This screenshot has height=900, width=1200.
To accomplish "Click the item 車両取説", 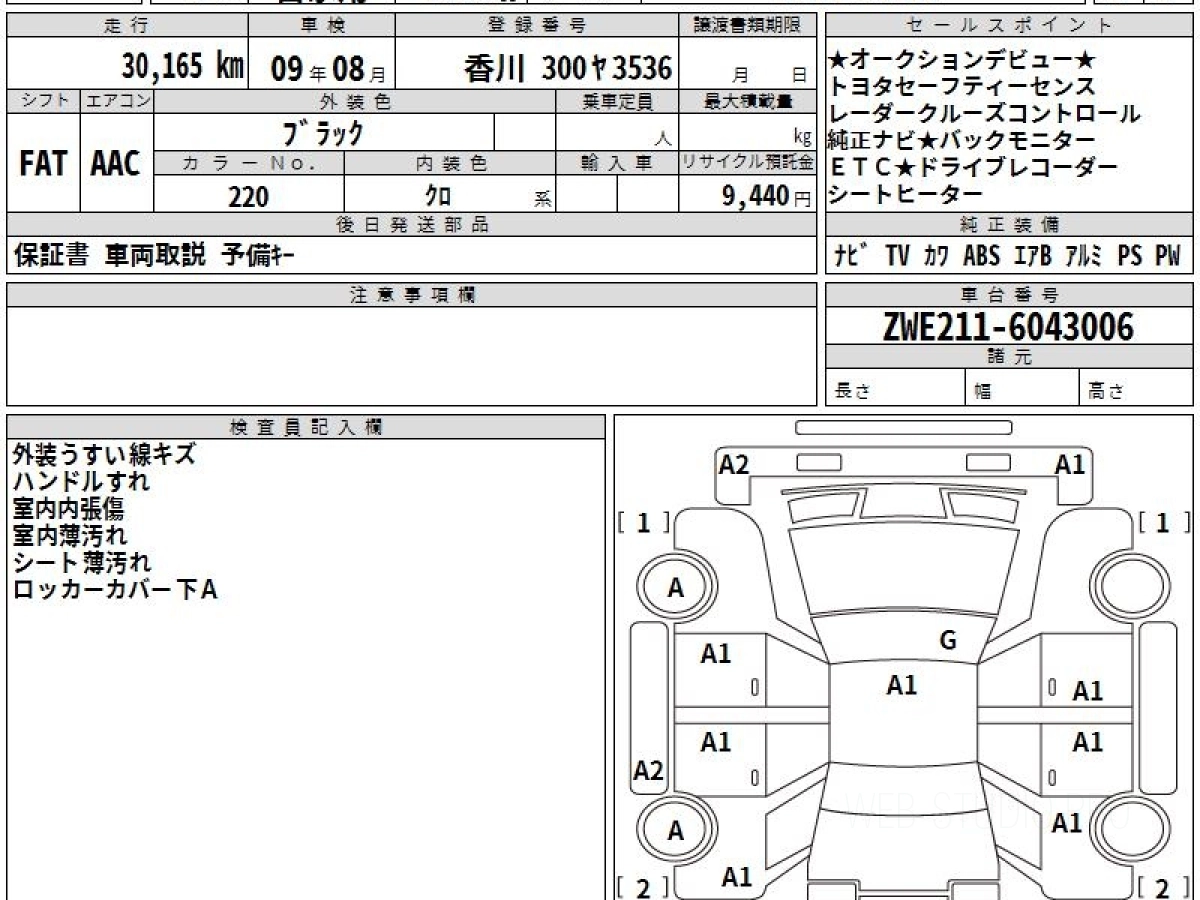I will (x=155, y=256).
